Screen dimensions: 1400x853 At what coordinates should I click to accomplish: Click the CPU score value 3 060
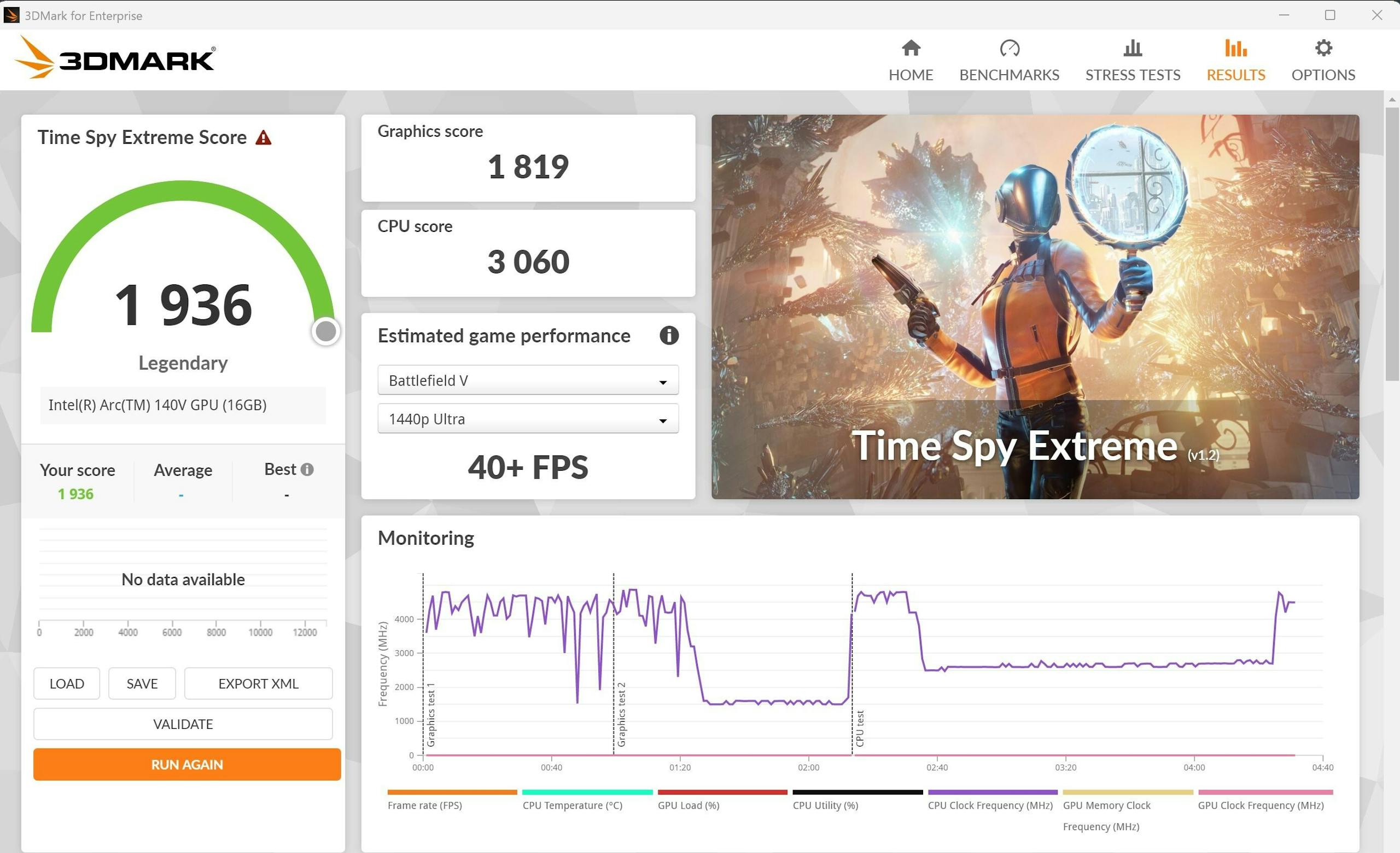pyautogui.click(x=528, y=262)
